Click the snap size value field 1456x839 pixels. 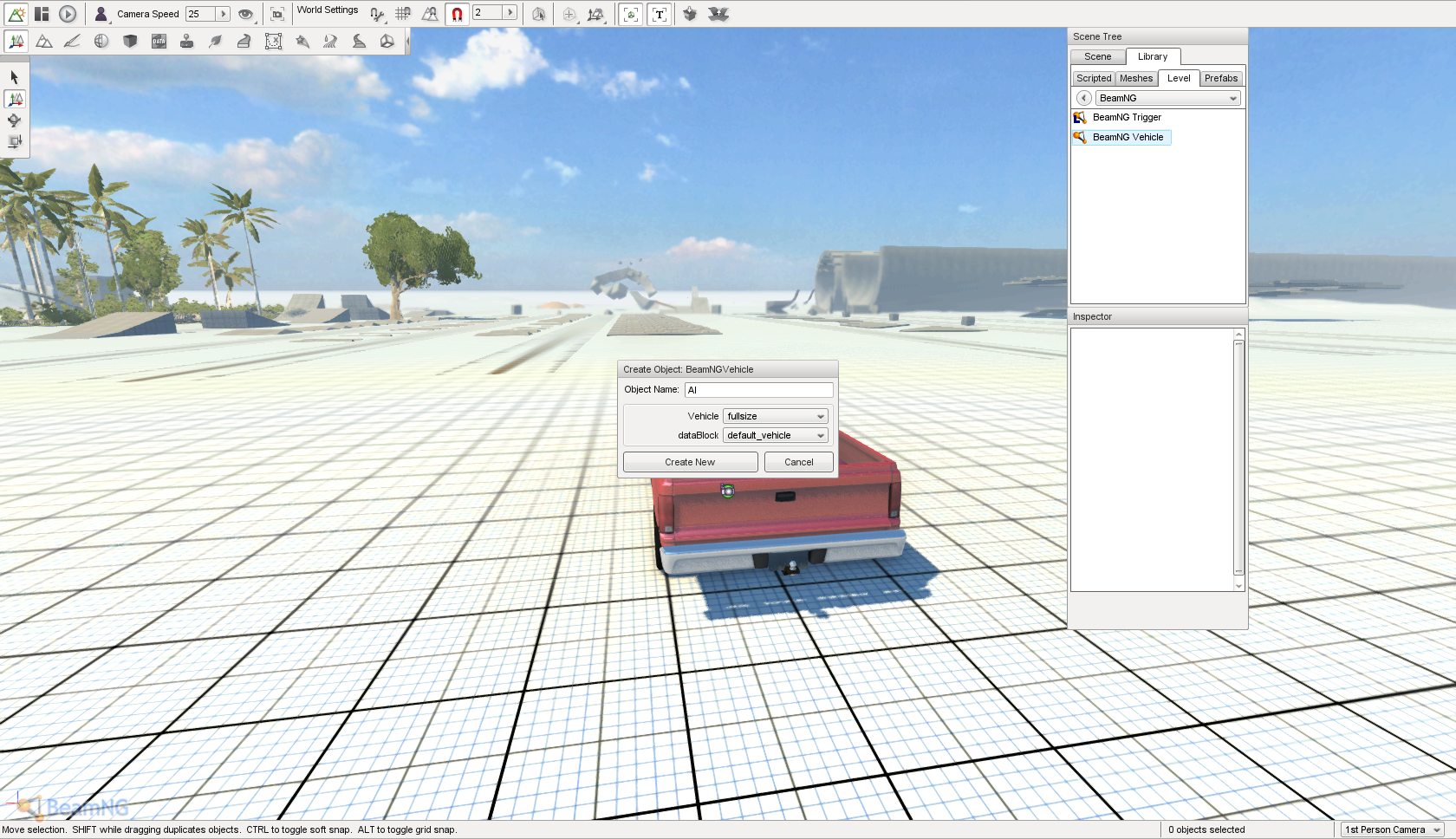488,12
